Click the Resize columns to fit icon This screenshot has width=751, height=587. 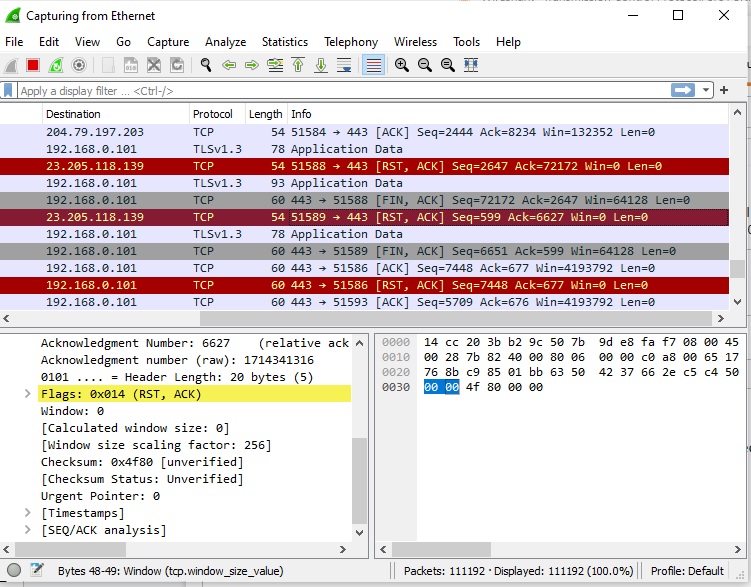(471, 65)
